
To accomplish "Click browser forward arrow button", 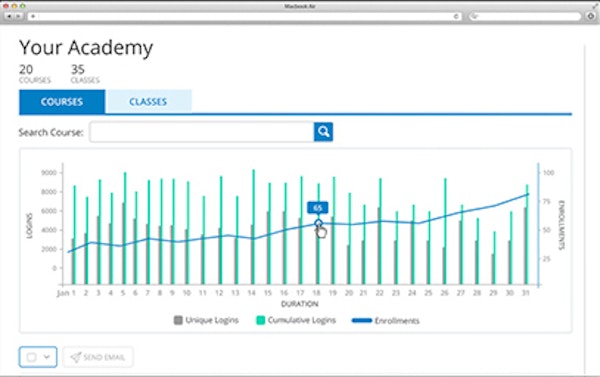I will (18, 16).
